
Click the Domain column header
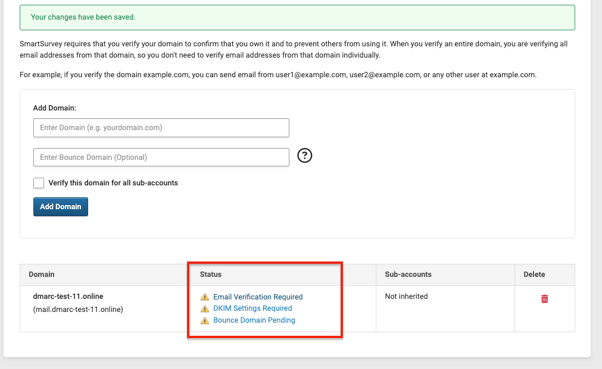(41, 275)
